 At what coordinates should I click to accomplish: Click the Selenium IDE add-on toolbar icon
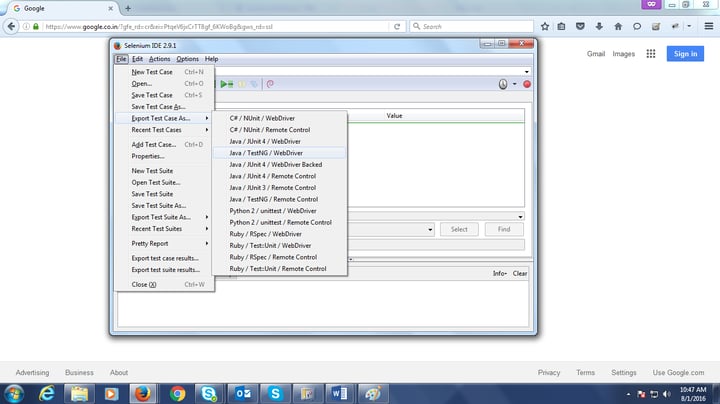point(656,27)
